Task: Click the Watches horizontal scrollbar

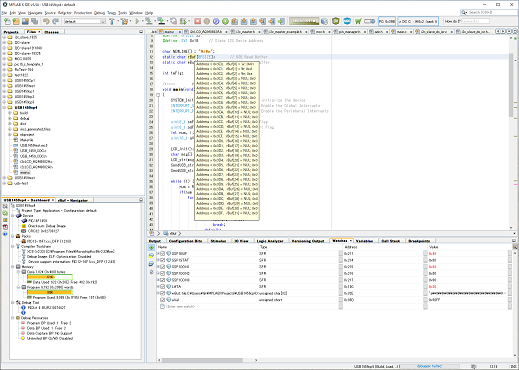Action: 202,360
